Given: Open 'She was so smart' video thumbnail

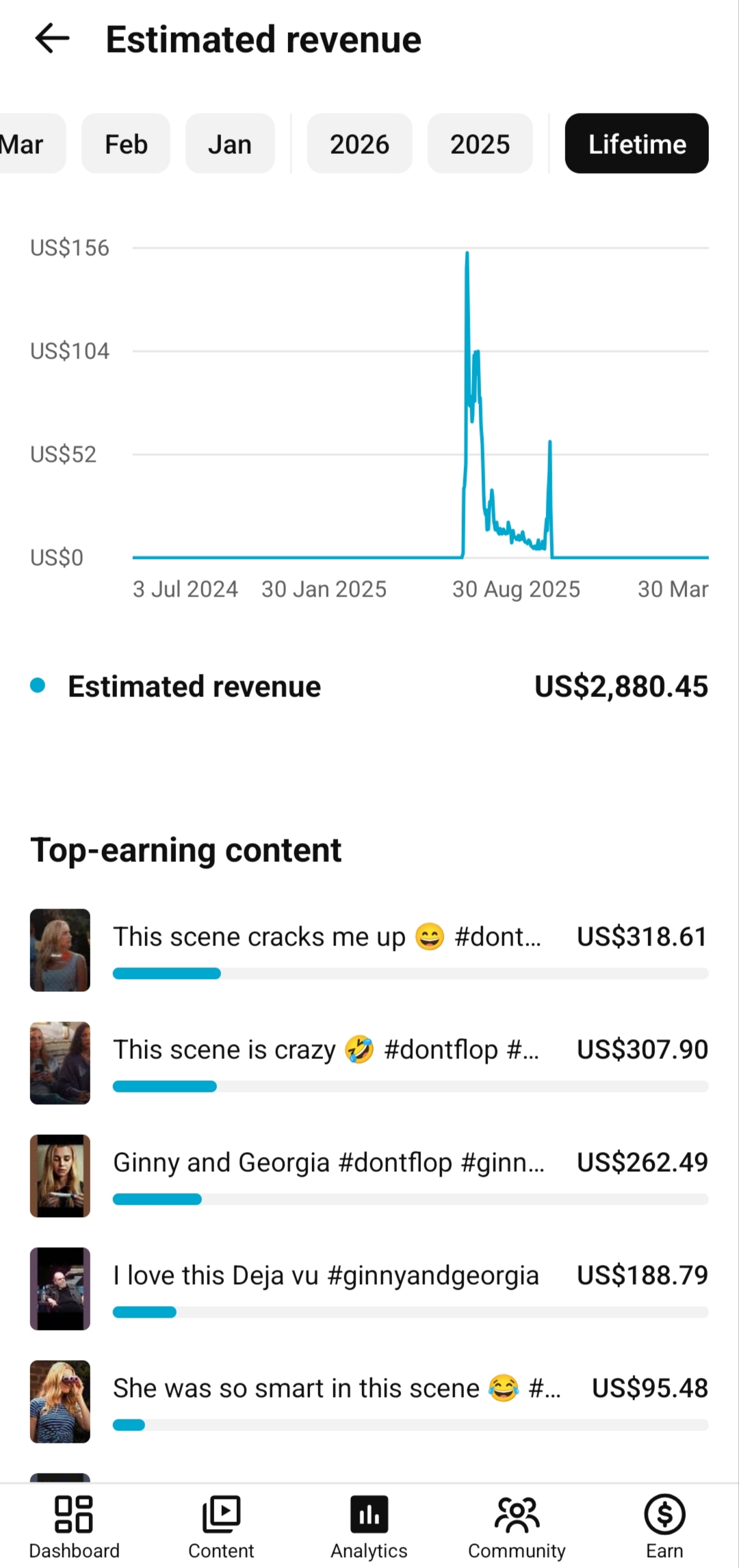Looking at the screenshot, I should click(x=60, y=1402).
